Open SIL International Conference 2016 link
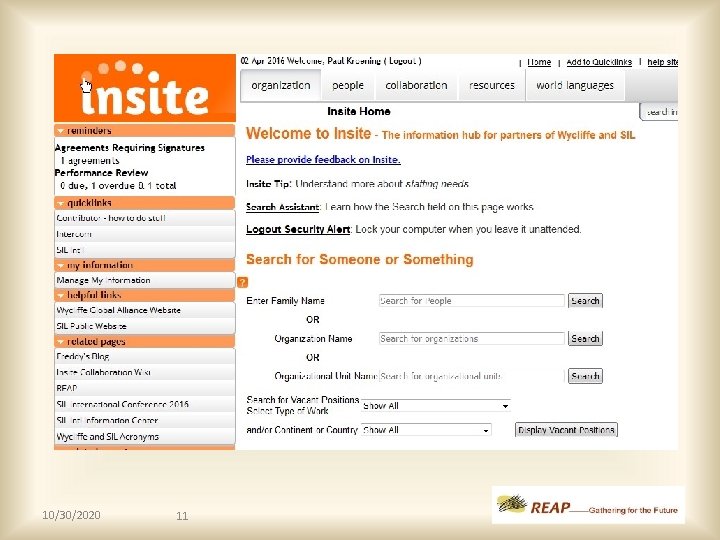 145,405
